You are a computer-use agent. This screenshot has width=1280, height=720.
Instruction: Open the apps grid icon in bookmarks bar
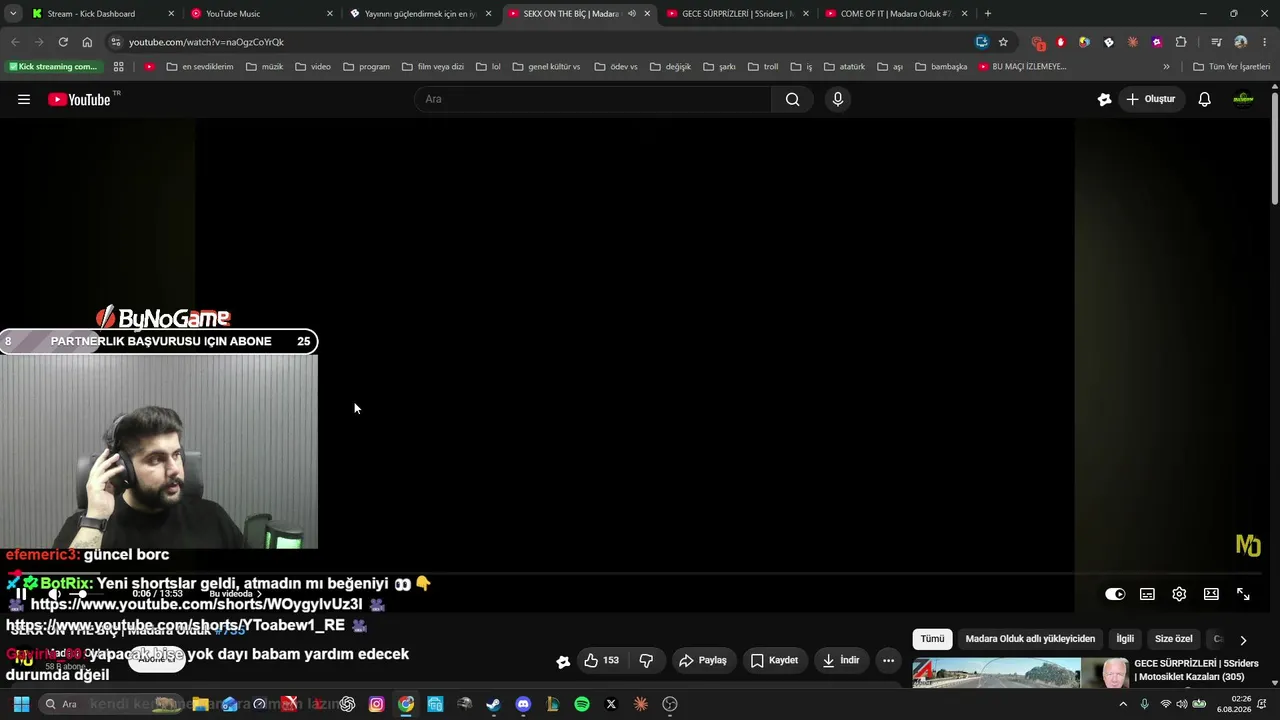(118, 67)
